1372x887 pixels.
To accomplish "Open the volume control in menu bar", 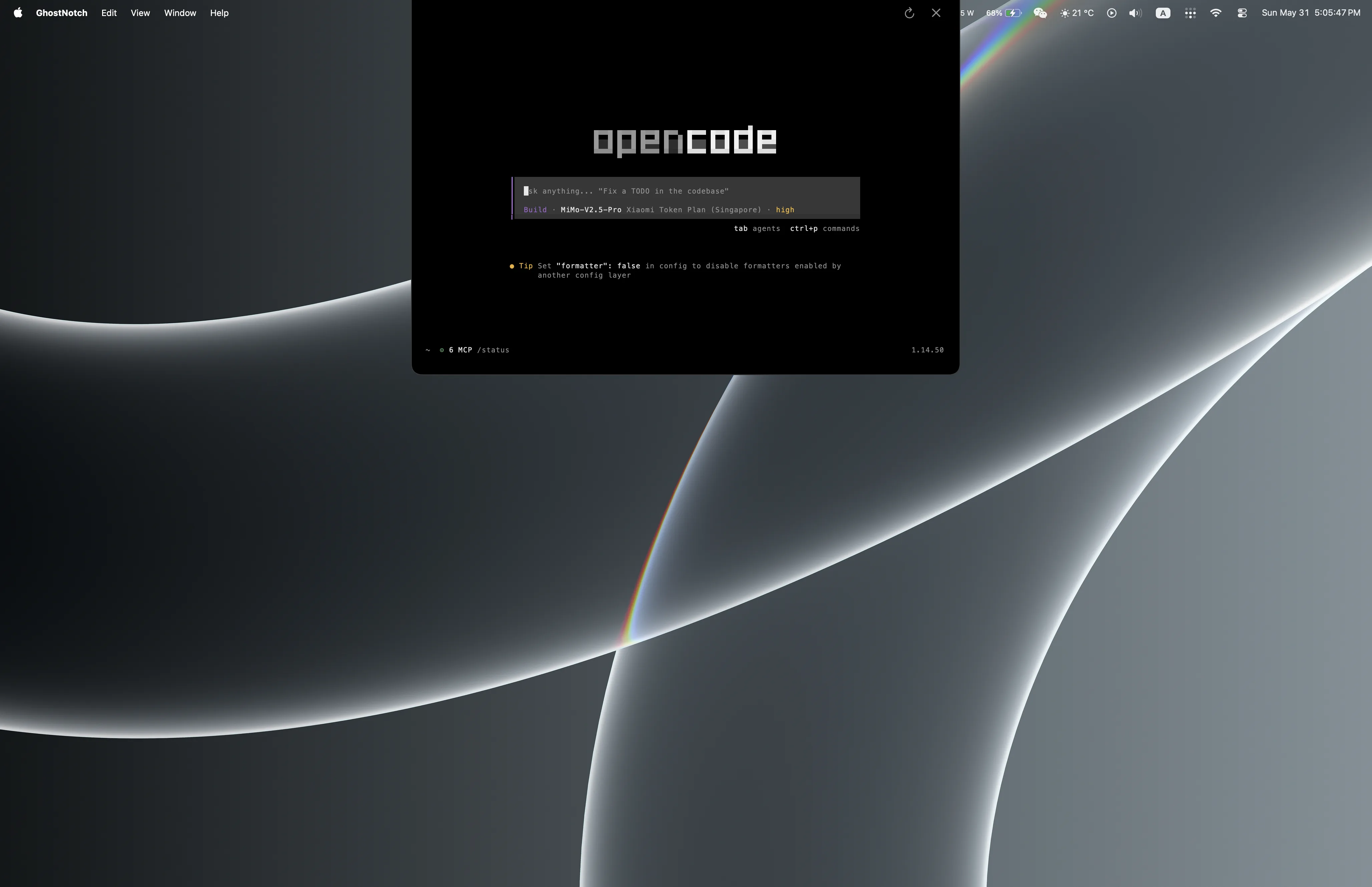I will tap(1135, 13).
